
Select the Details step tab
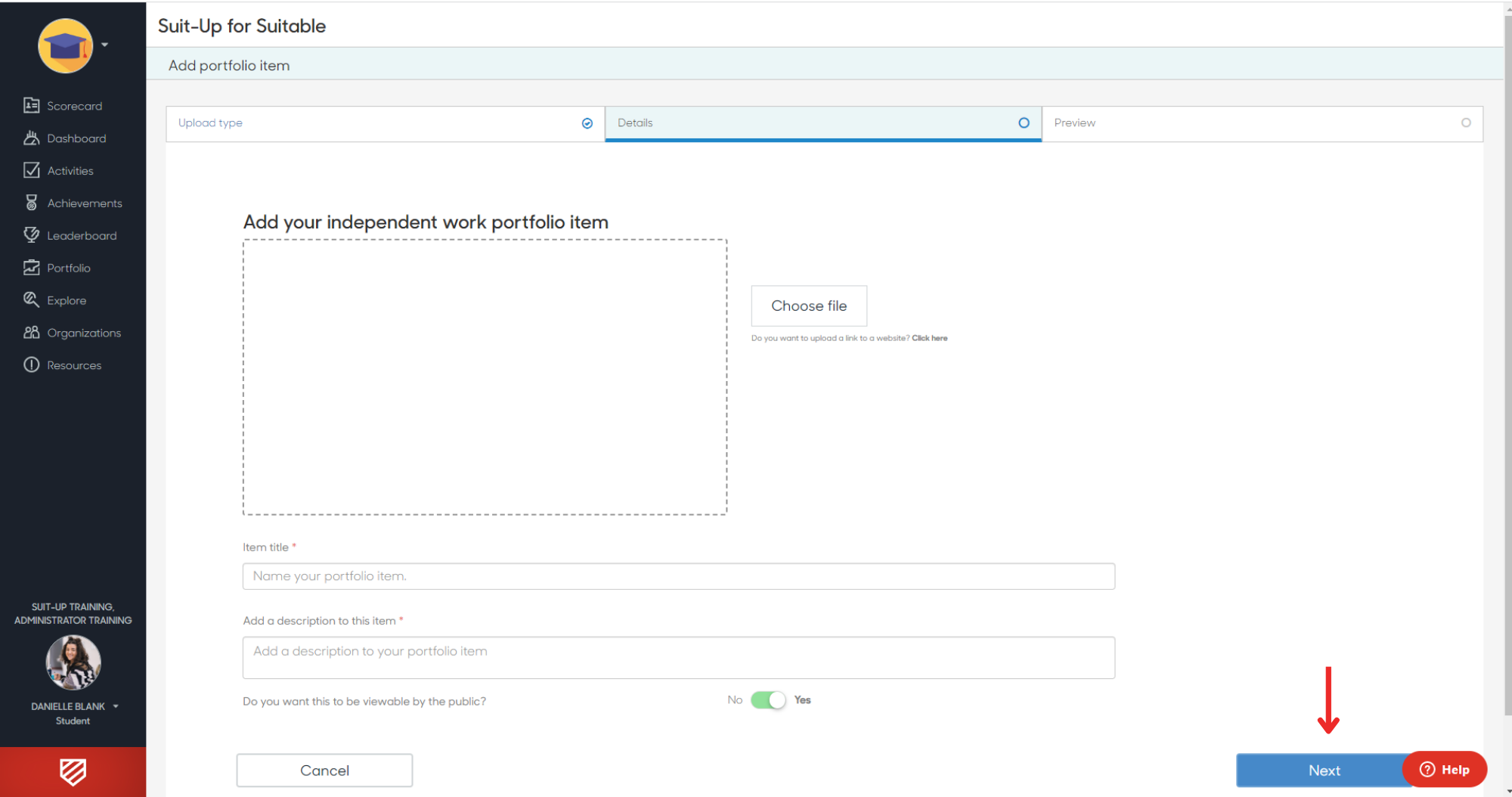[823, 123]
